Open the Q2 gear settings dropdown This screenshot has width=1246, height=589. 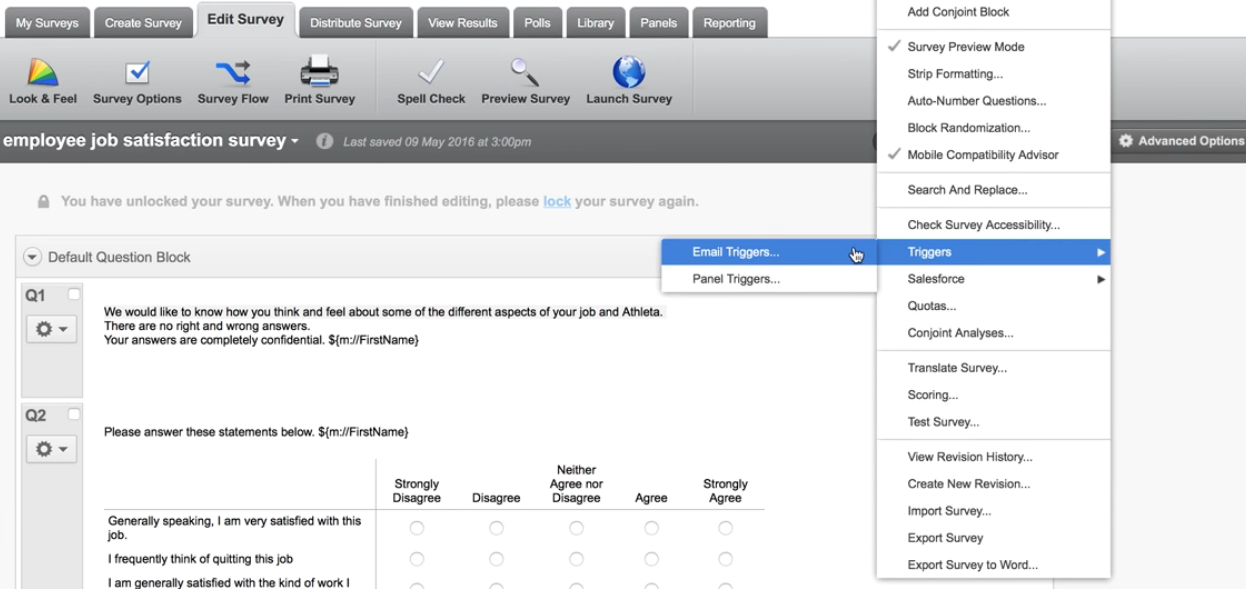(x=49, y=449)
